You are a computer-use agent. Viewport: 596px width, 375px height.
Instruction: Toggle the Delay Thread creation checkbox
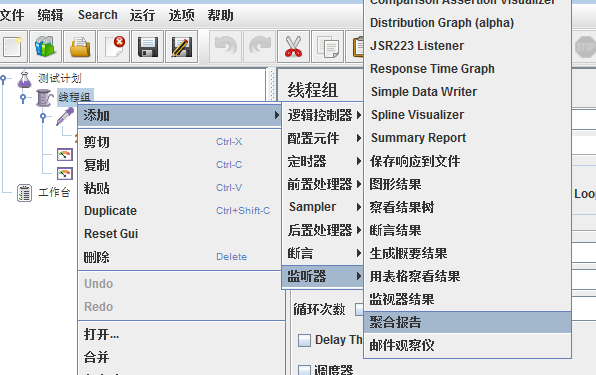(x=304, y=340)
